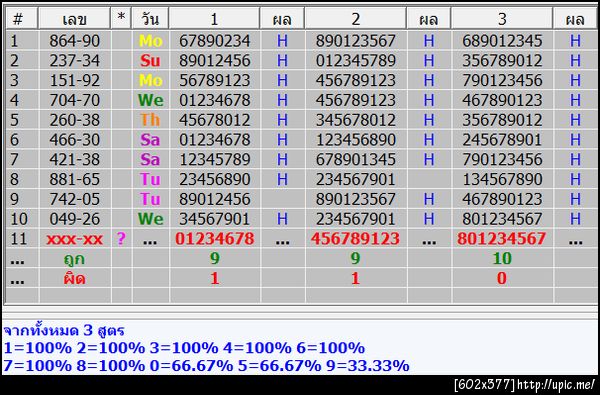Click the 'จากทั้งหมด 3 สูตร' summary text
The height and width of the screenshot is (395, 600).
coord(64,330)
